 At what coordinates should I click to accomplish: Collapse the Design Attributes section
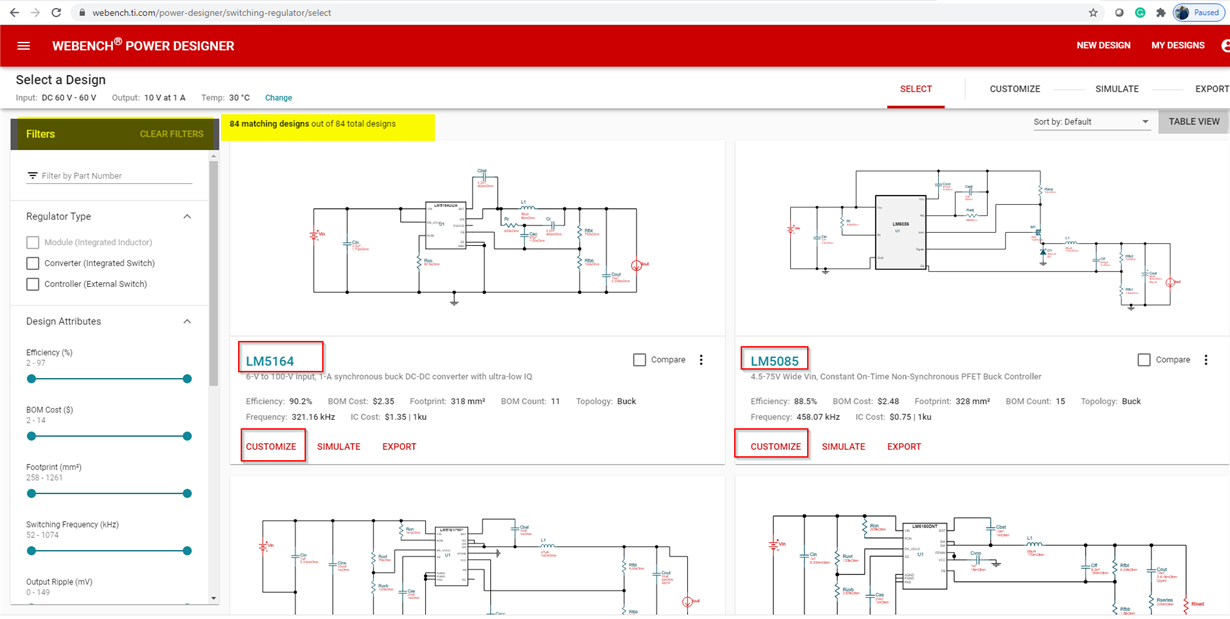click(187, 322)
